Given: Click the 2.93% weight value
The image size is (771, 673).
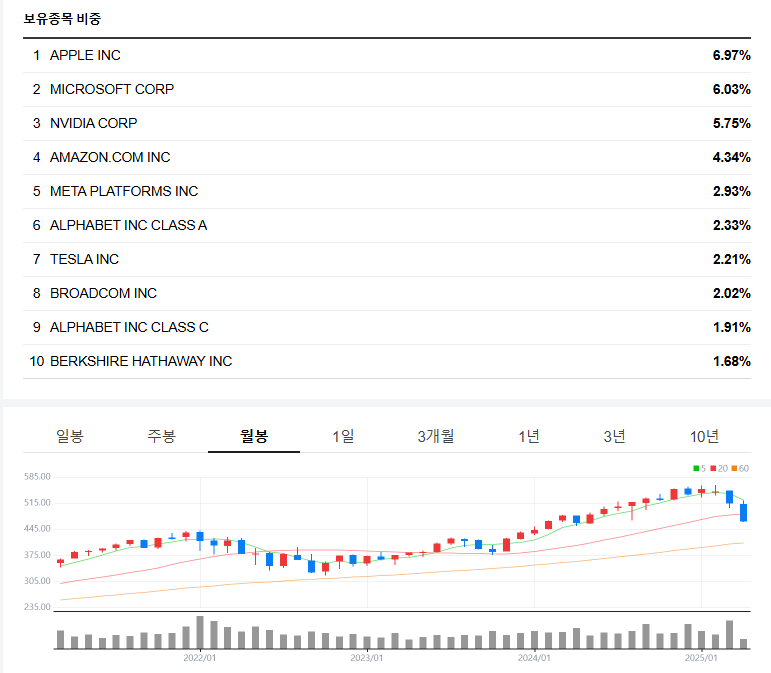Looking at the screenshot, I should tap(732, 191).
